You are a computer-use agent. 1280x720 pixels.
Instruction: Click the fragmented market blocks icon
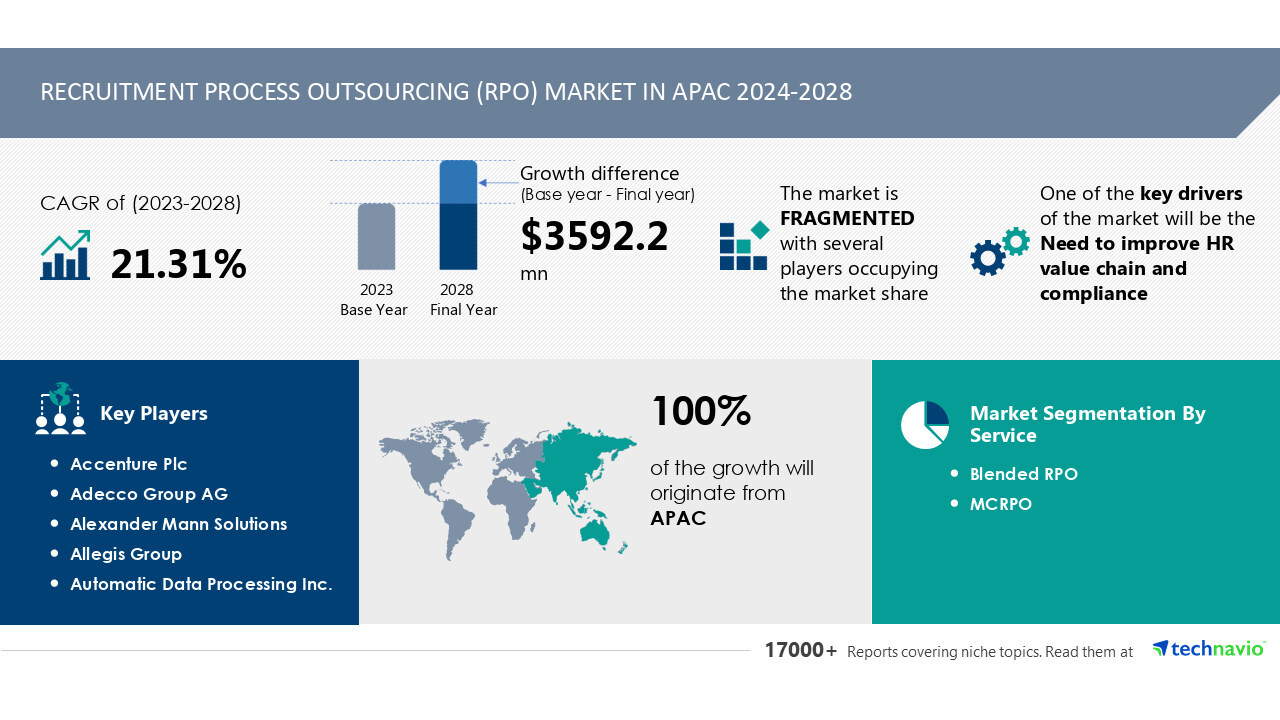click(744, 246)
